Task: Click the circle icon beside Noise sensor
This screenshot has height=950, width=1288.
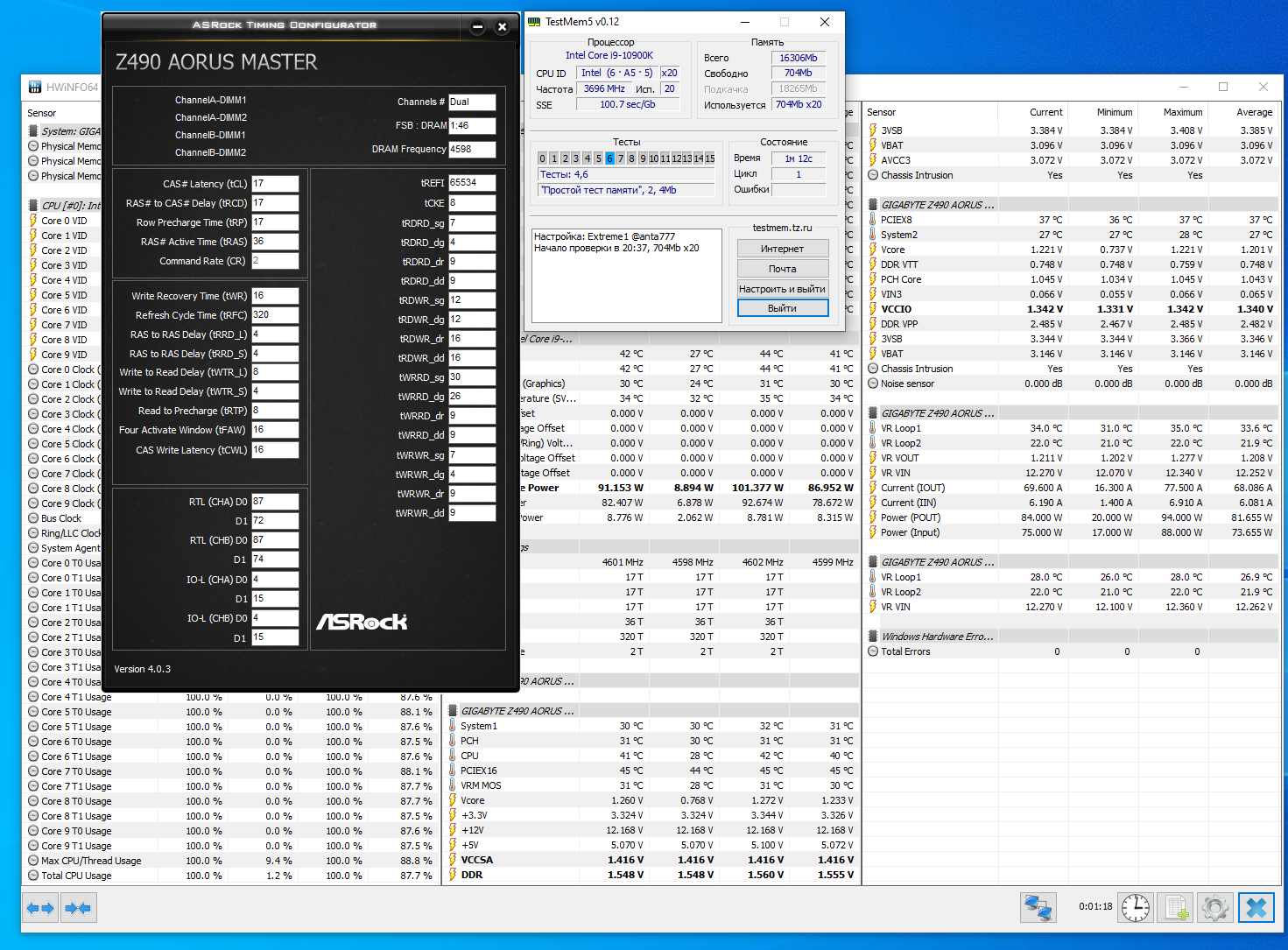Action: point(873,384)
